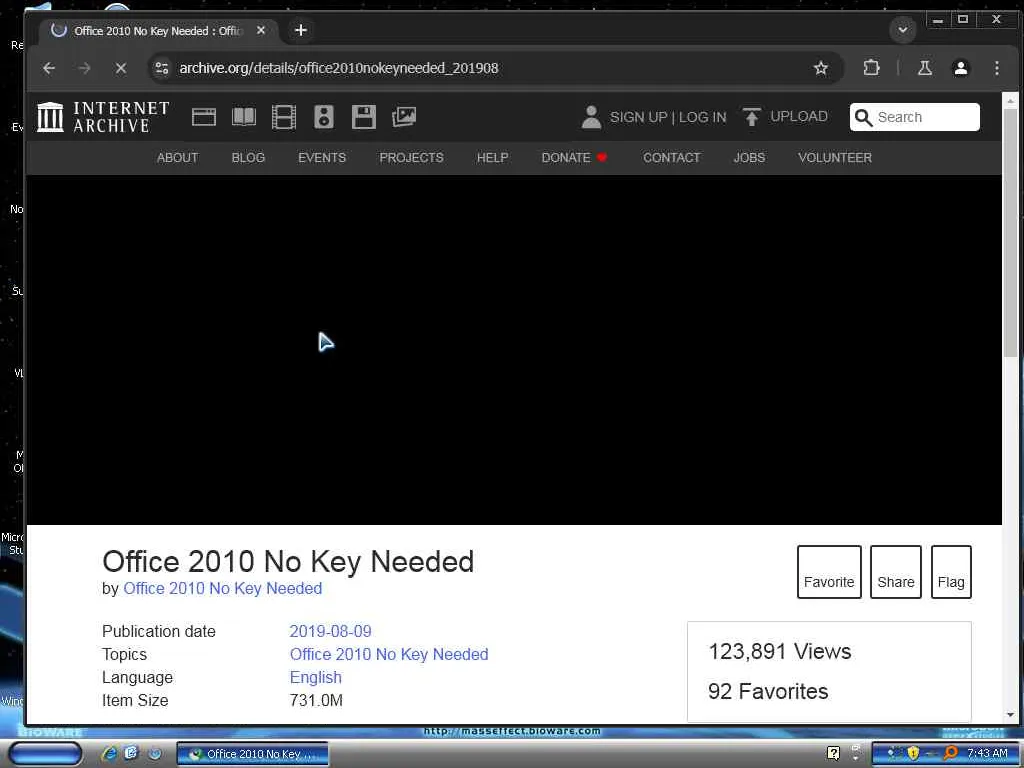Click the SIGN UP link
This screenshot has height=768, width=1024.
click(638, 118)
